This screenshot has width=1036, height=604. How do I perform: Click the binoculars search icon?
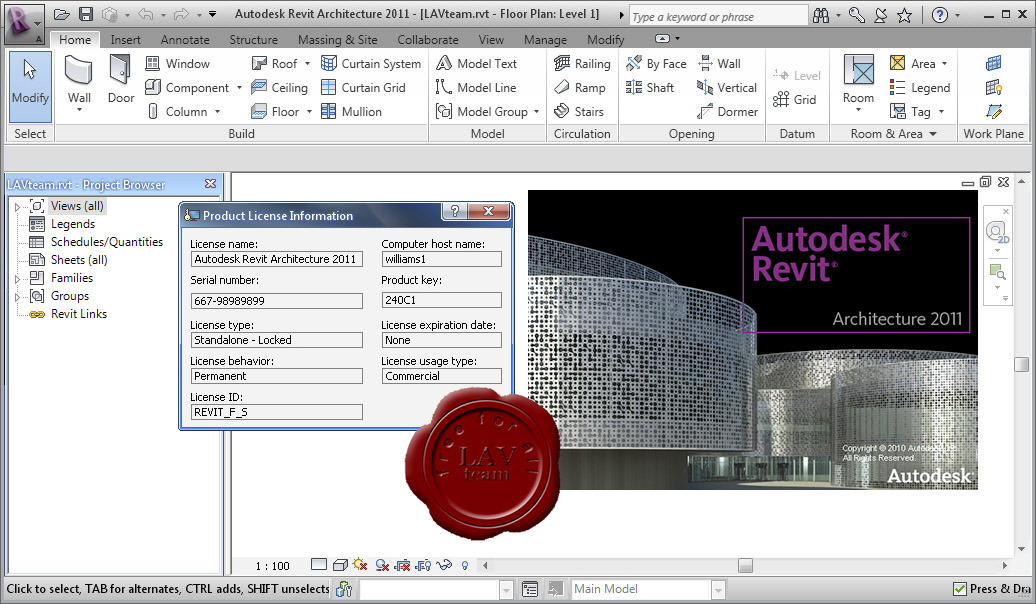821,15
